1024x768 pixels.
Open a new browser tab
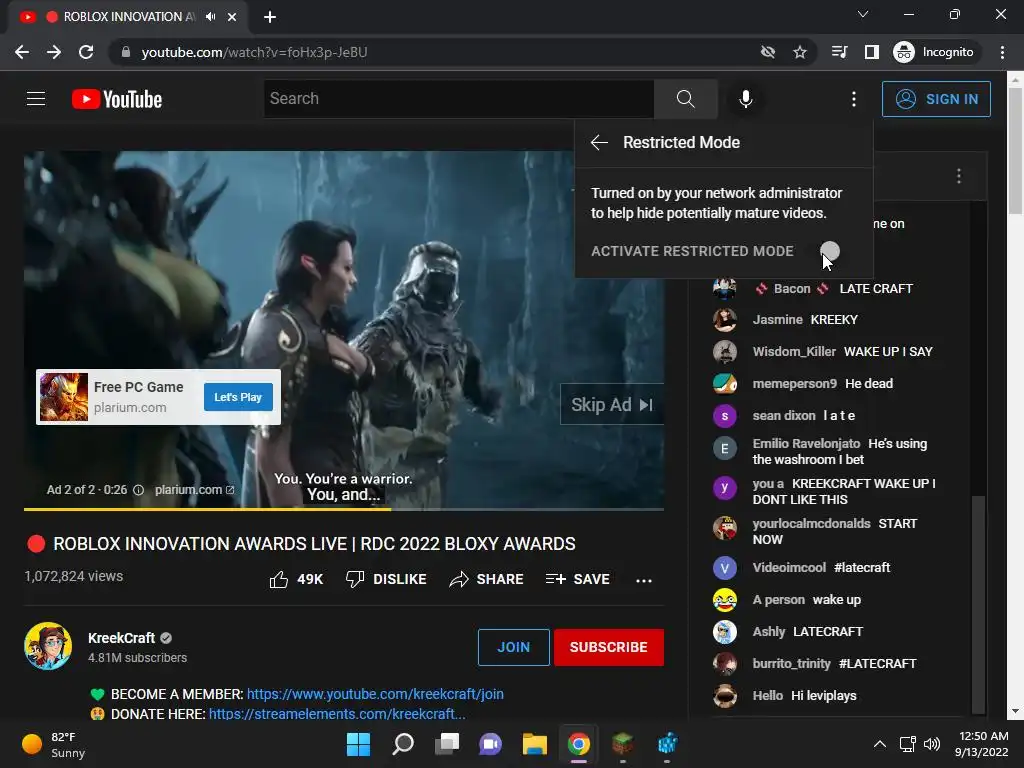tap(270, 17)
